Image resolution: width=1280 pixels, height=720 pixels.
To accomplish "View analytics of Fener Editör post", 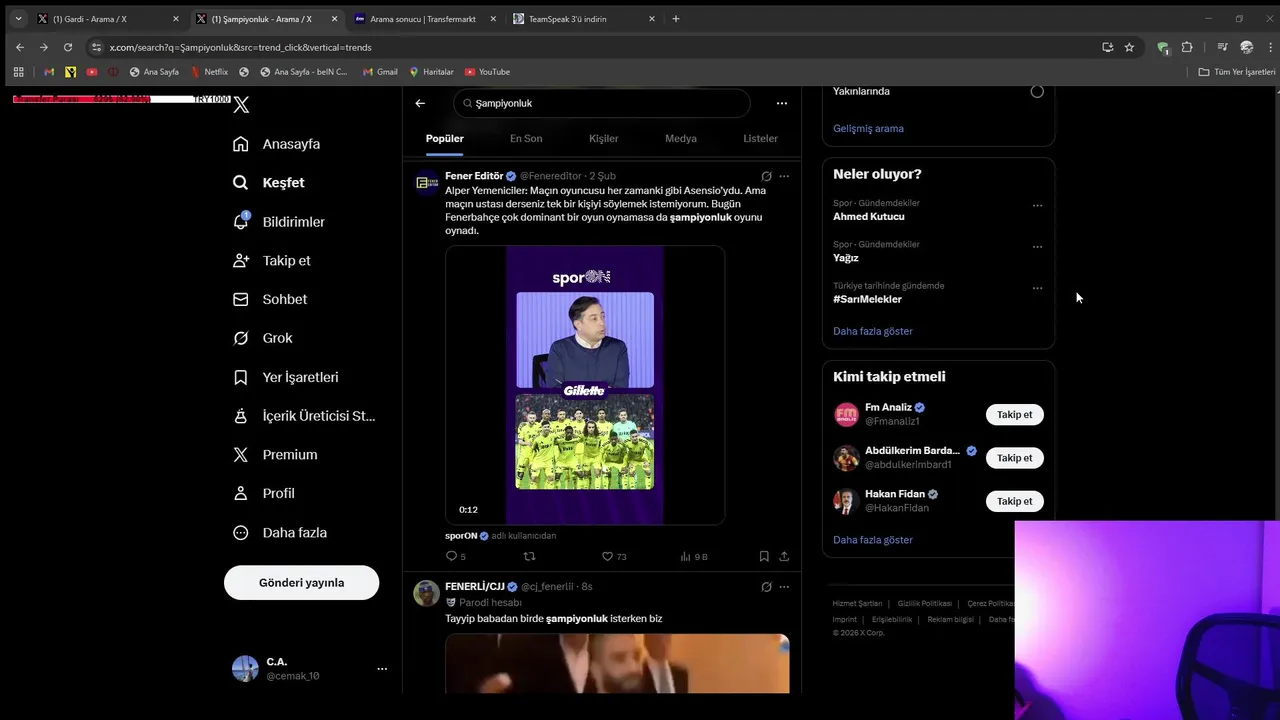I will point(694,556).
